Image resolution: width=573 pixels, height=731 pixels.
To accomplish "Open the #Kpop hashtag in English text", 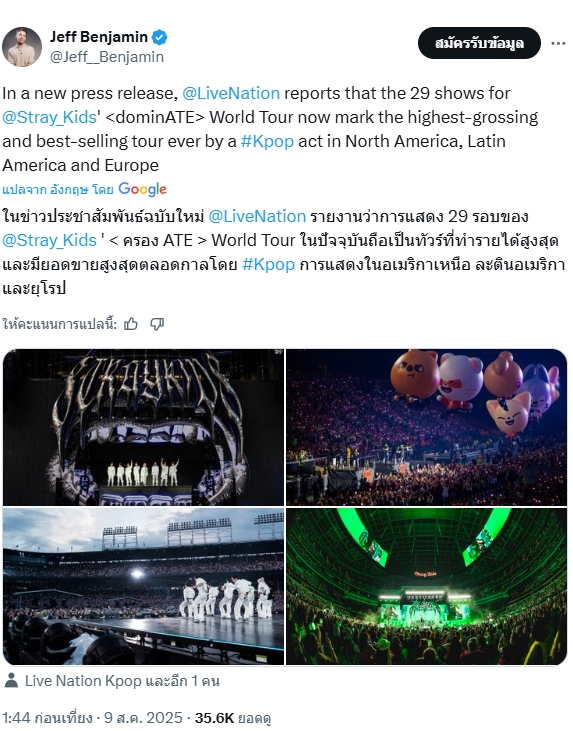I will pos(267,141).
